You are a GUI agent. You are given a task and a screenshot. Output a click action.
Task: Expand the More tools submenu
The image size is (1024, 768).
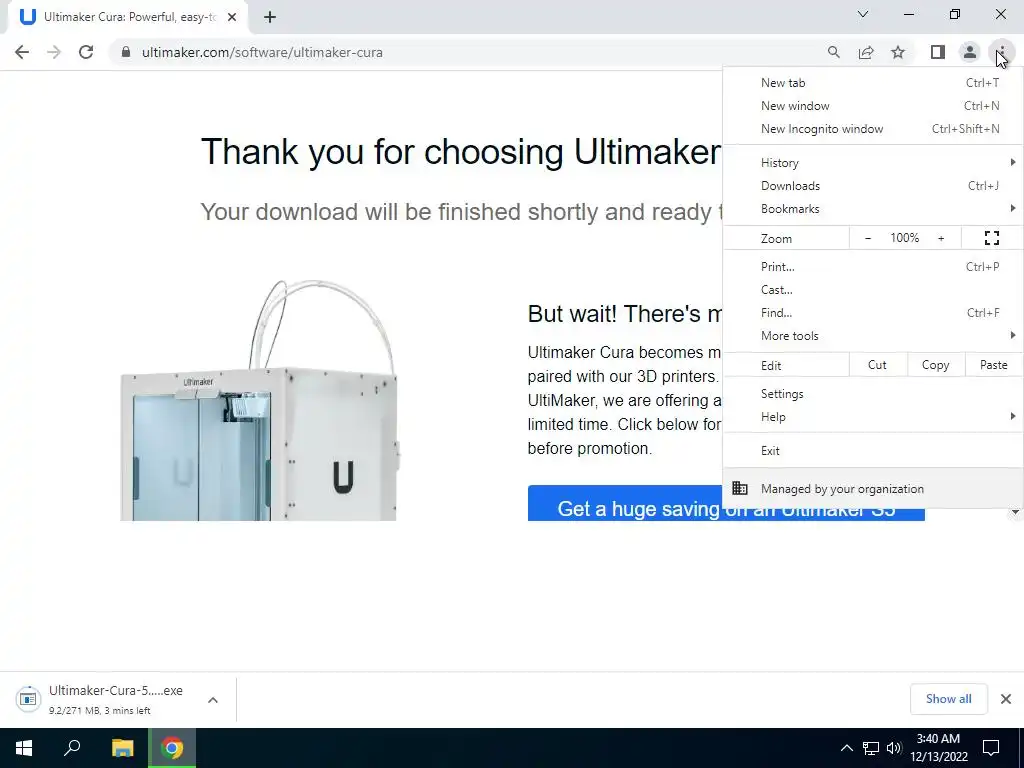[872, 336]
